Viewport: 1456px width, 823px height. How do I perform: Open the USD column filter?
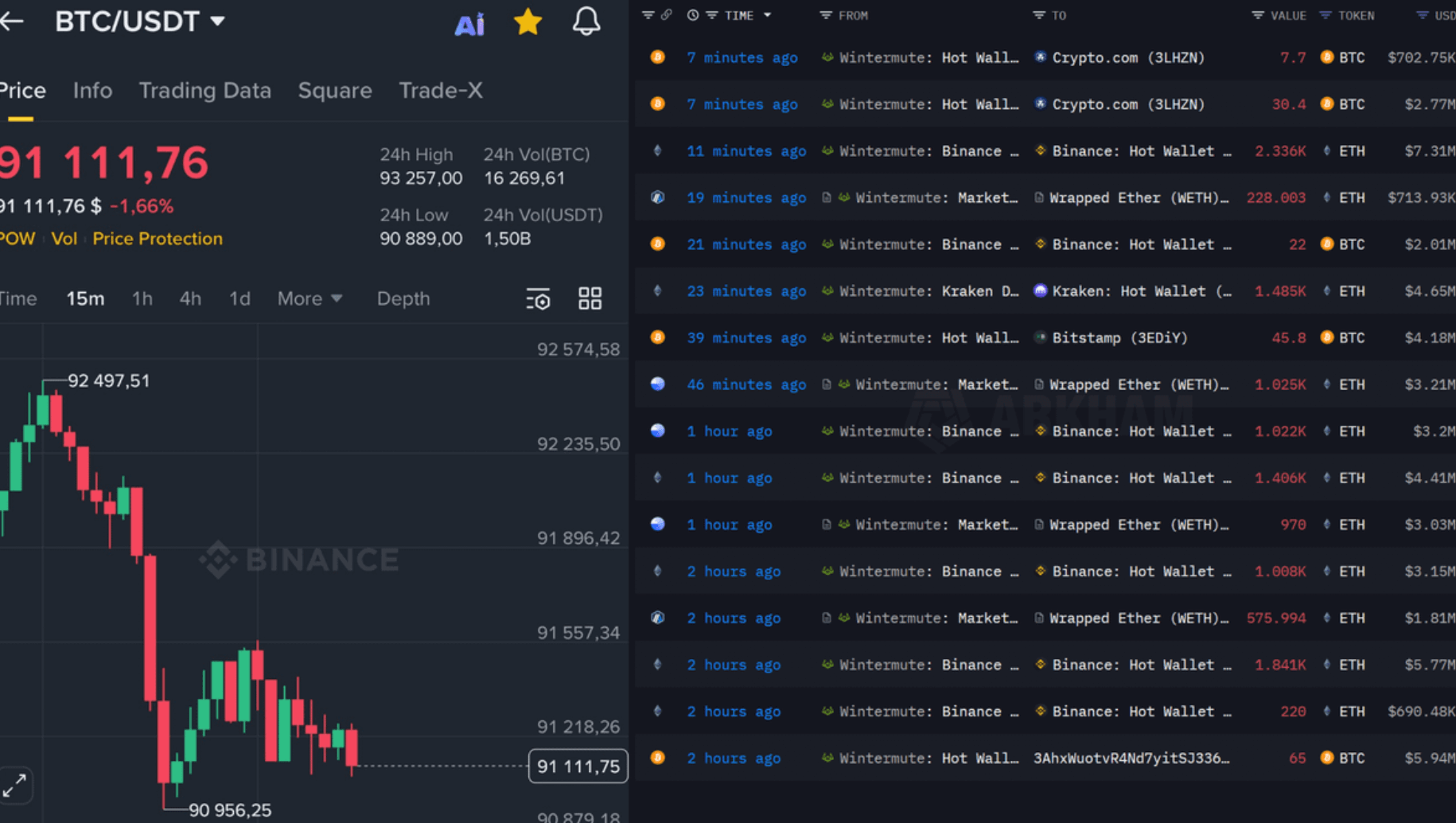1422,15
